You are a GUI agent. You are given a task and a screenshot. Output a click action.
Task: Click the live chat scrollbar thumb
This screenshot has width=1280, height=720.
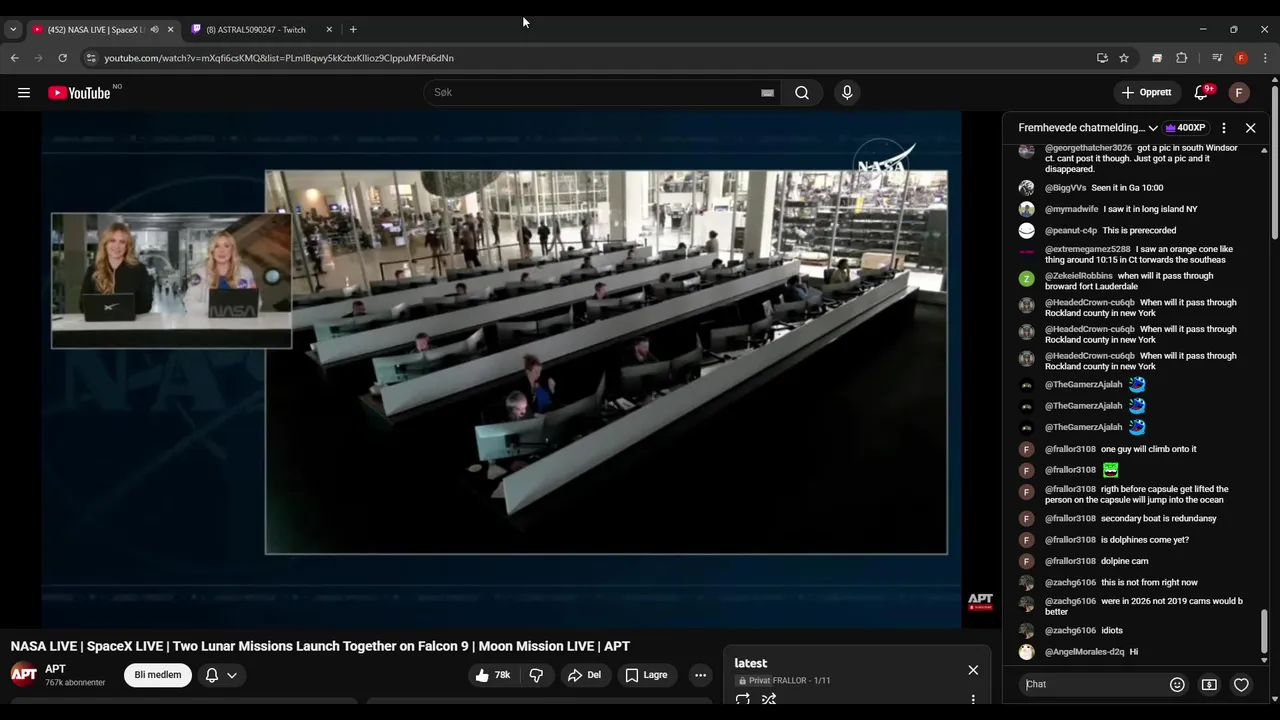tap(1264, 629)
